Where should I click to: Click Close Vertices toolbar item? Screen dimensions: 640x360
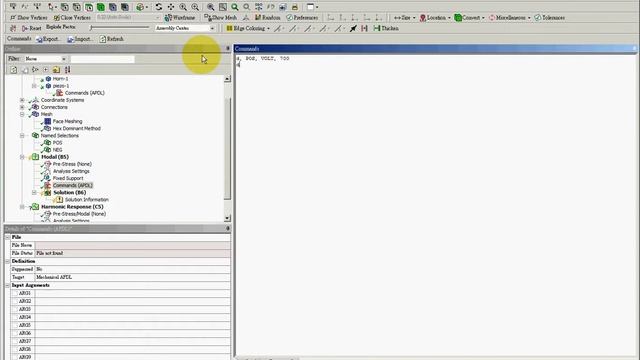click(72, 18)
